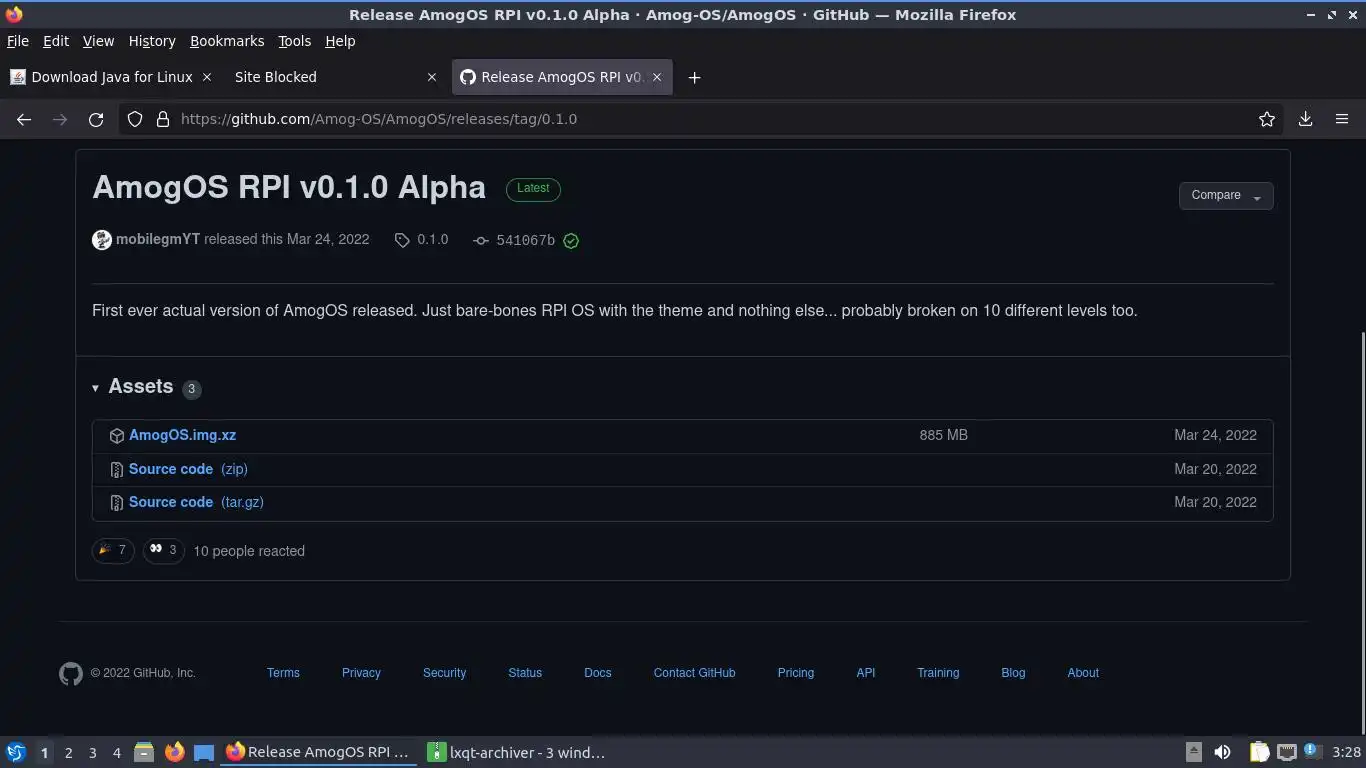This screenshot has height=768, width=1366.
Task: Launch Firefox from the taskbar quicklaunch
Action: click(174, 752)
